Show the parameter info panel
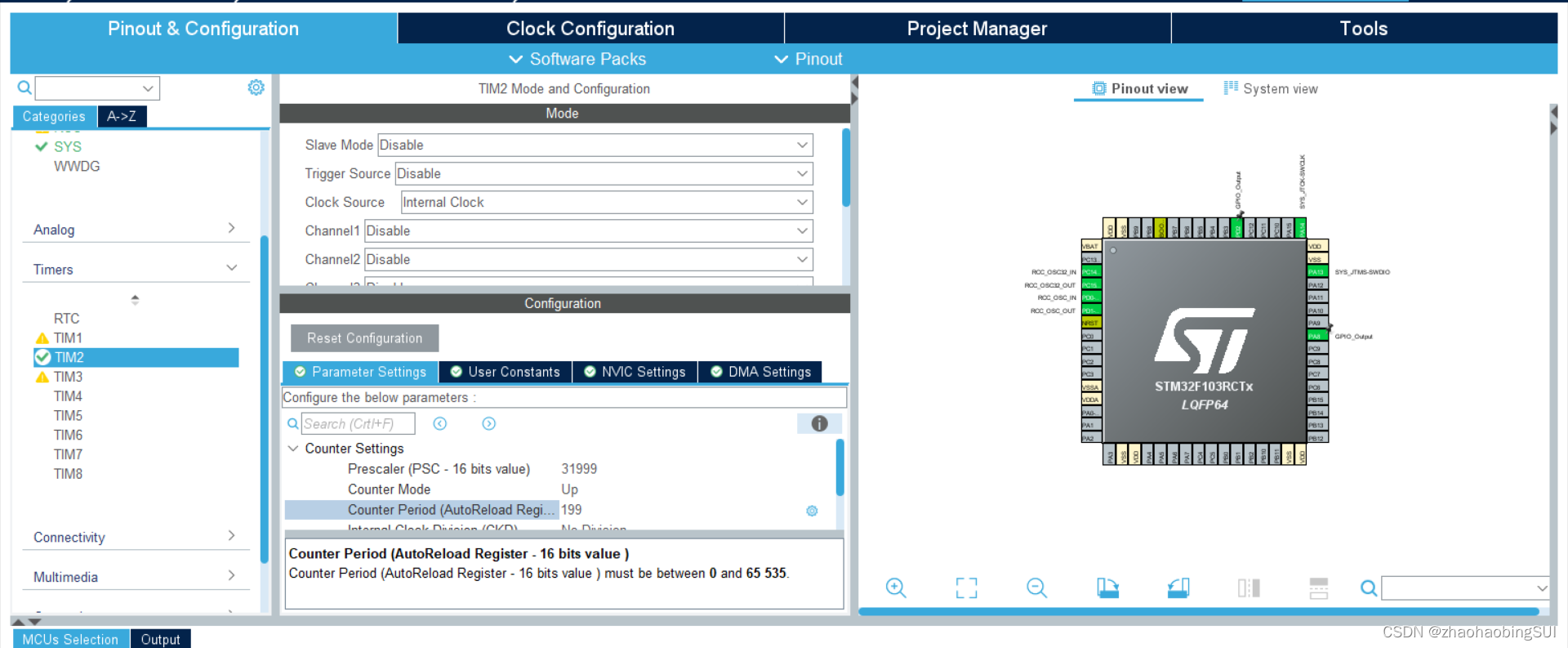Screen dimensions: 1568x648 point(819,423)
